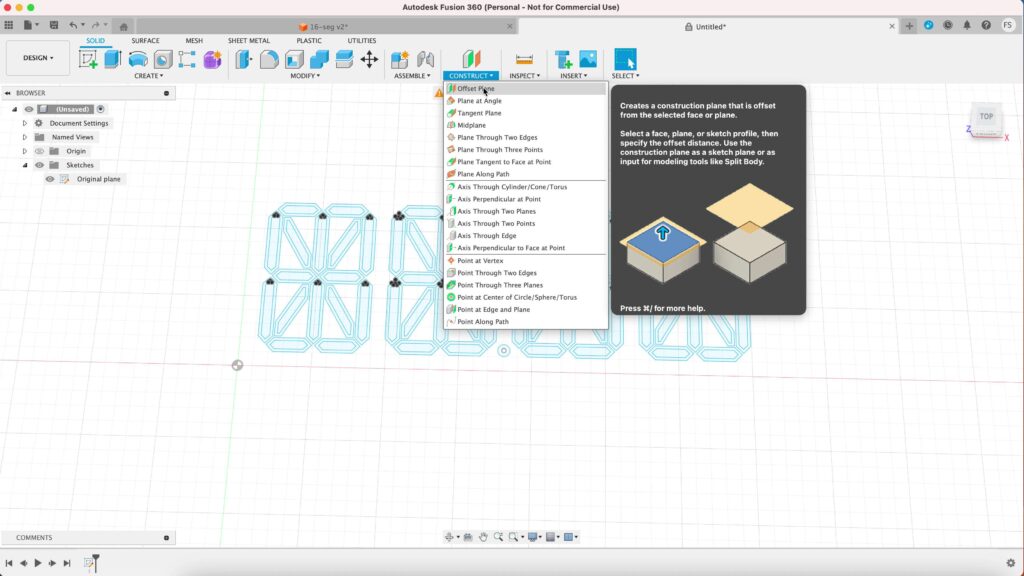
Task: Expand the Named Views tree node
Action: point(25,137)
